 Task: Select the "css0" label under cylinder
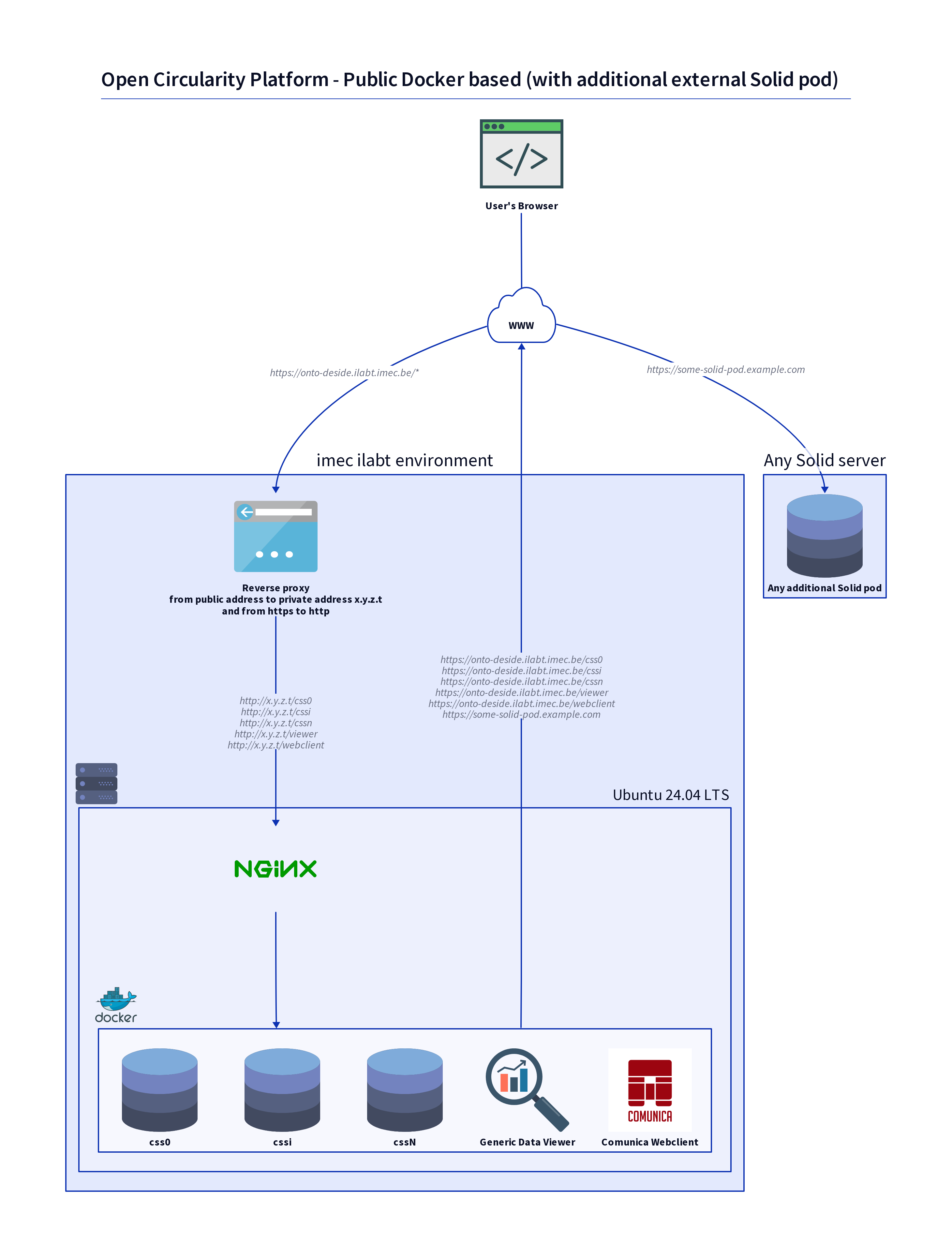point(160,1142)
